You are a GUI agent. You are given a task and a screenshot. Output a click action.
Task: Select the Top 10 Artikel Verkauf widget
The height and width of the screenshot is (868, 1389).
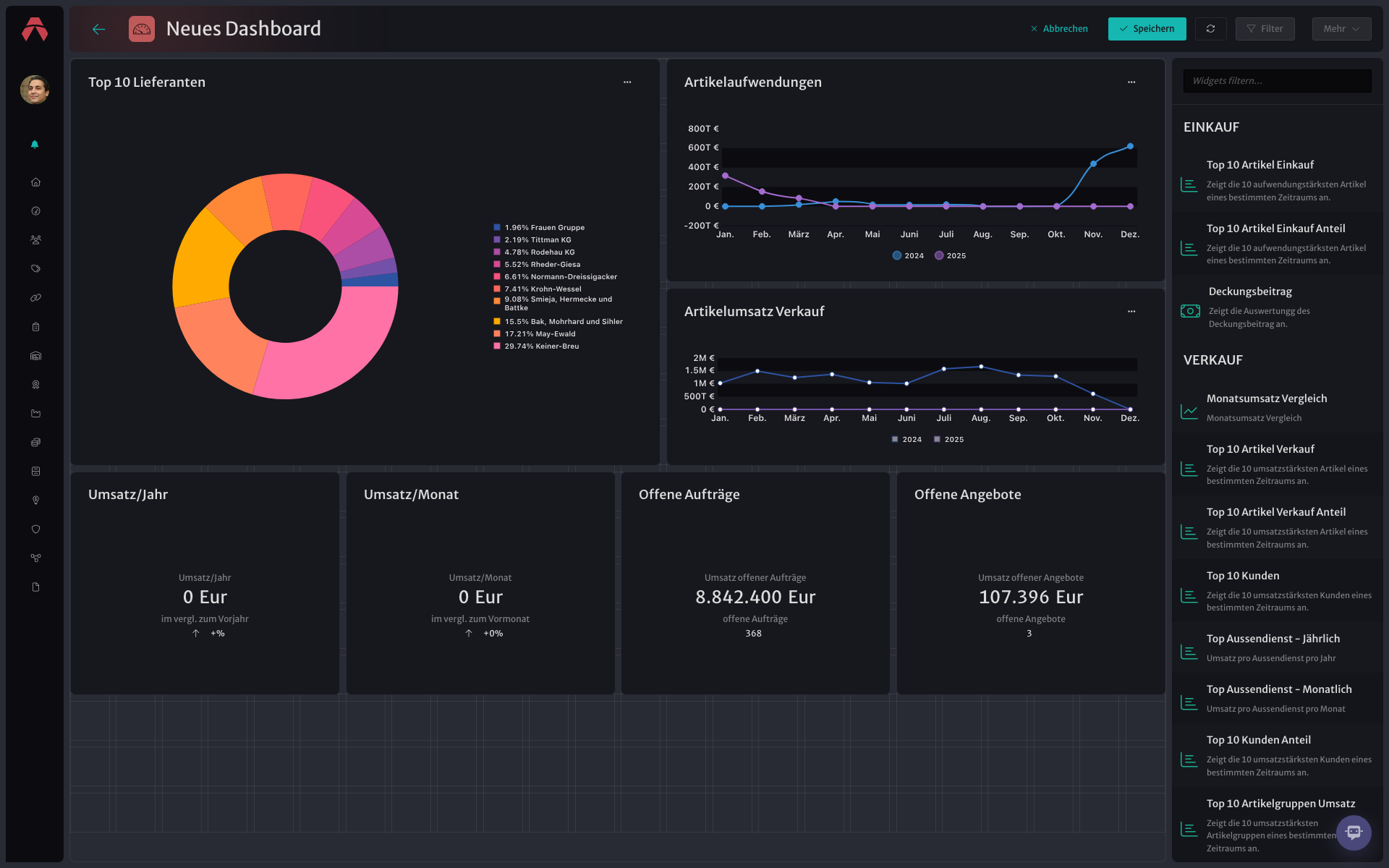(1278, 464)
